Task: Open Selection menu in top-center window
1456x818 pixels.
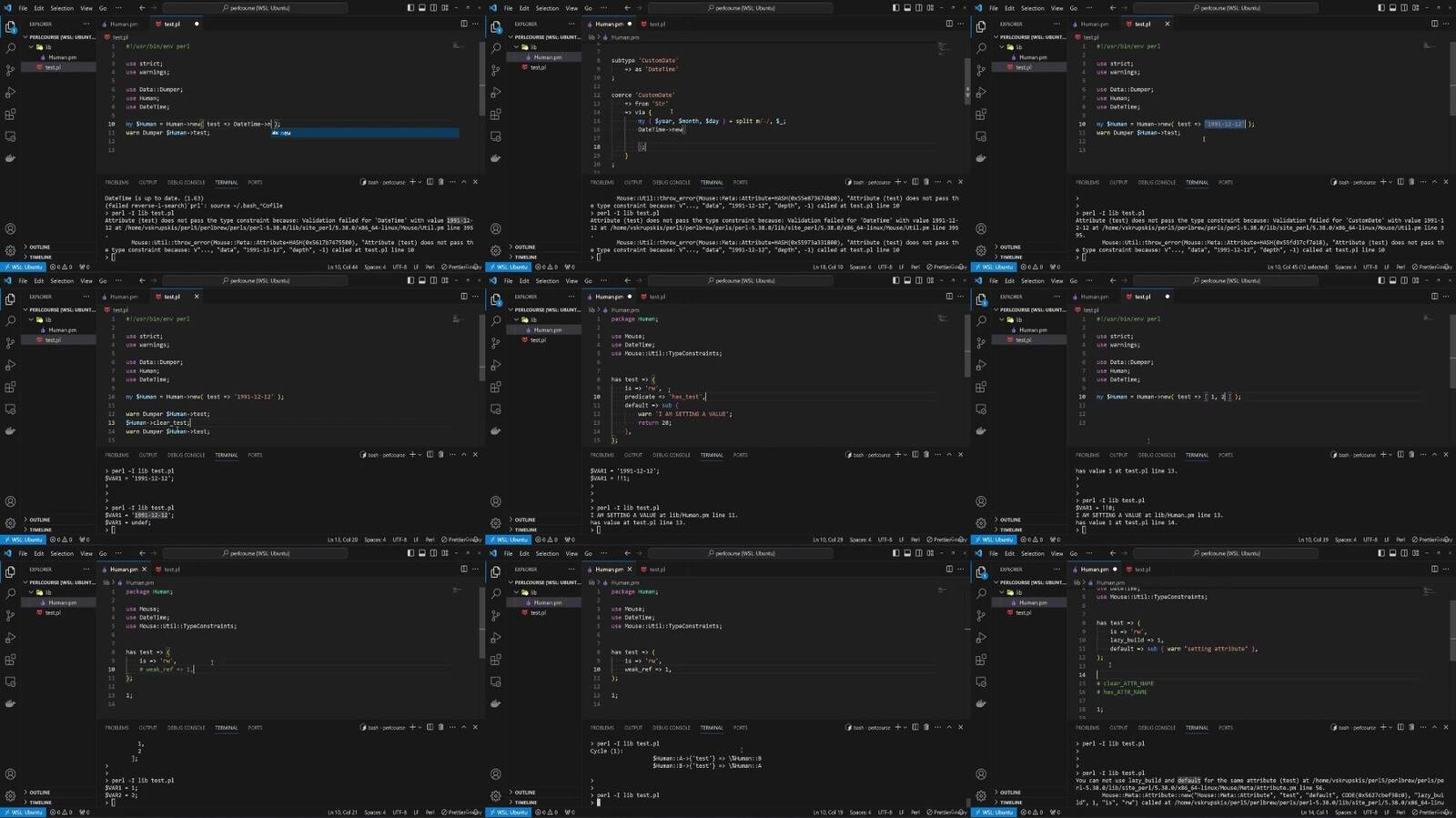Action: tap(547, 8)
